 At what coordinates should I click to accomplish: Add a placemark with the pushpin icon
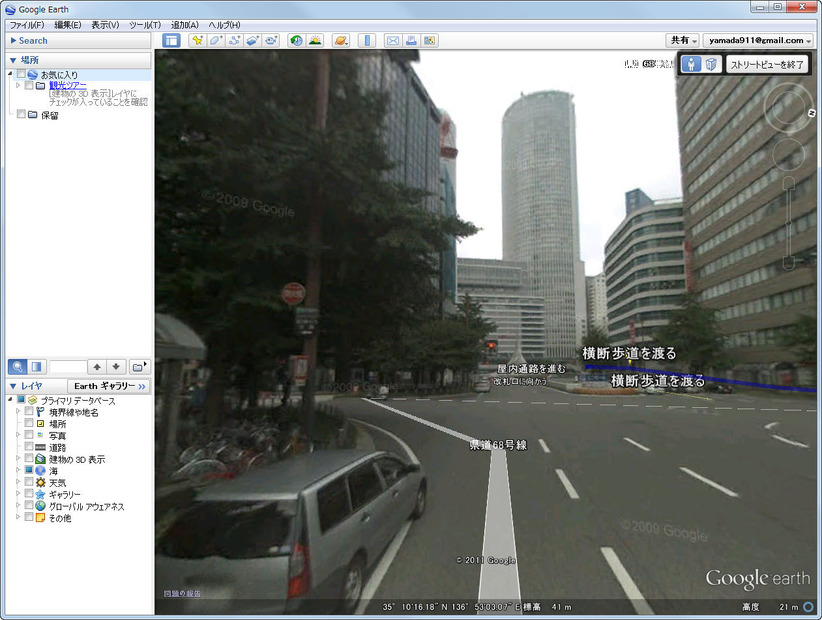[197, 40]
